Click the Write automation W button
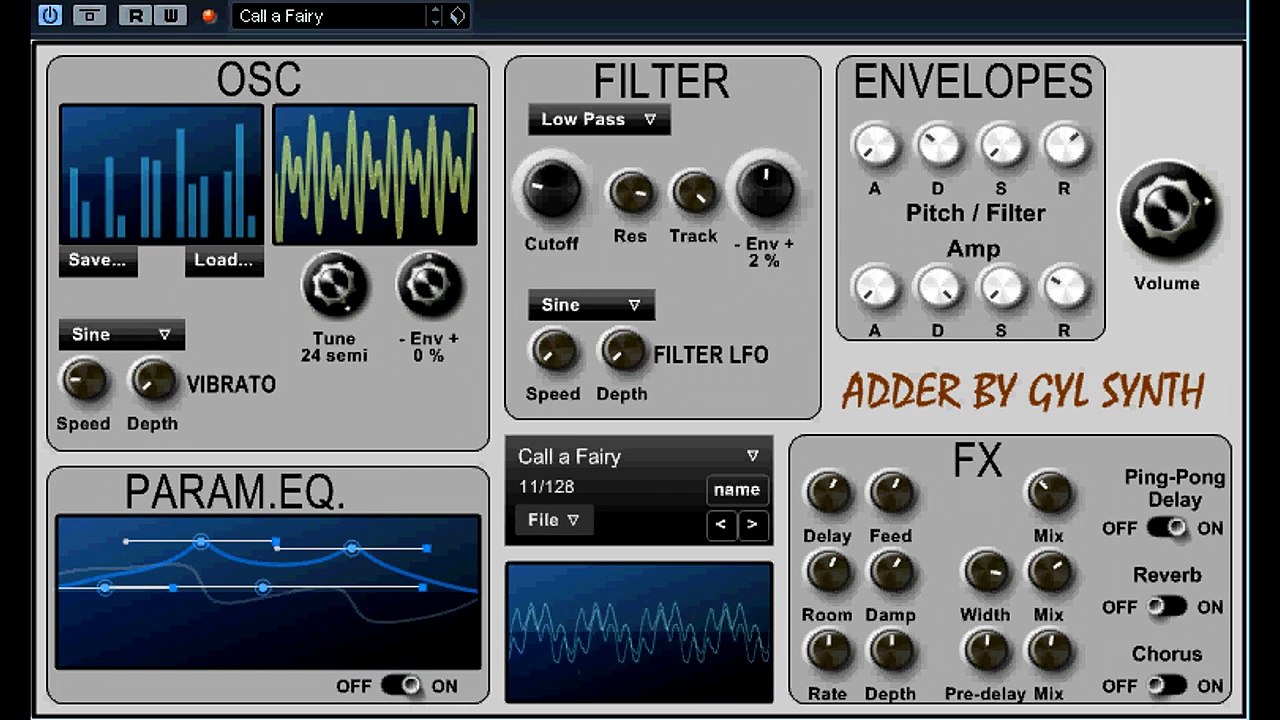 pyautogui.click(x=170, y=15)
